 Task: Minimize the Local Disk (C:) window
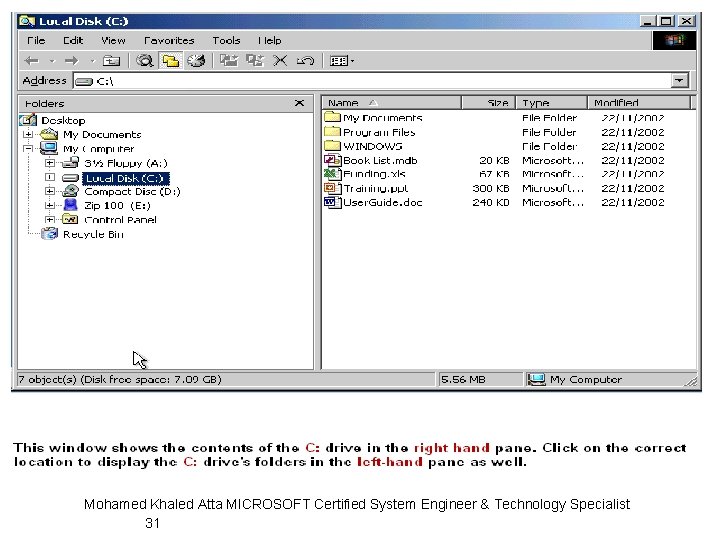647,21
